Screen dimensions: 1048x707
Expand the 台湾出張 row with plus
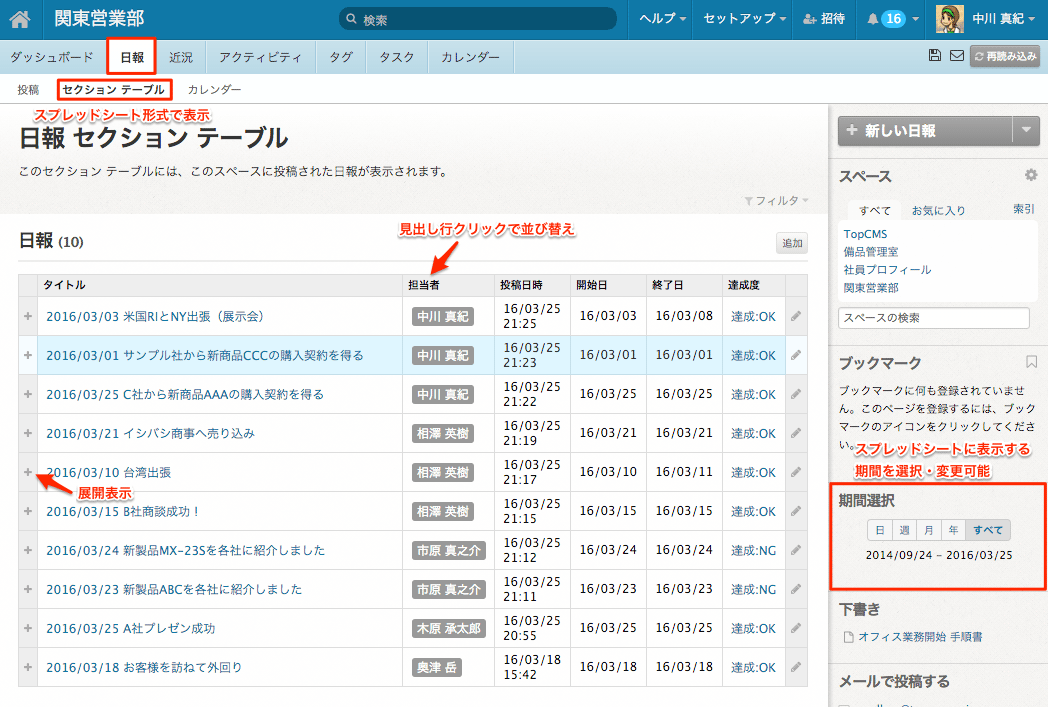pyautogui.click(x=28, y=472)
